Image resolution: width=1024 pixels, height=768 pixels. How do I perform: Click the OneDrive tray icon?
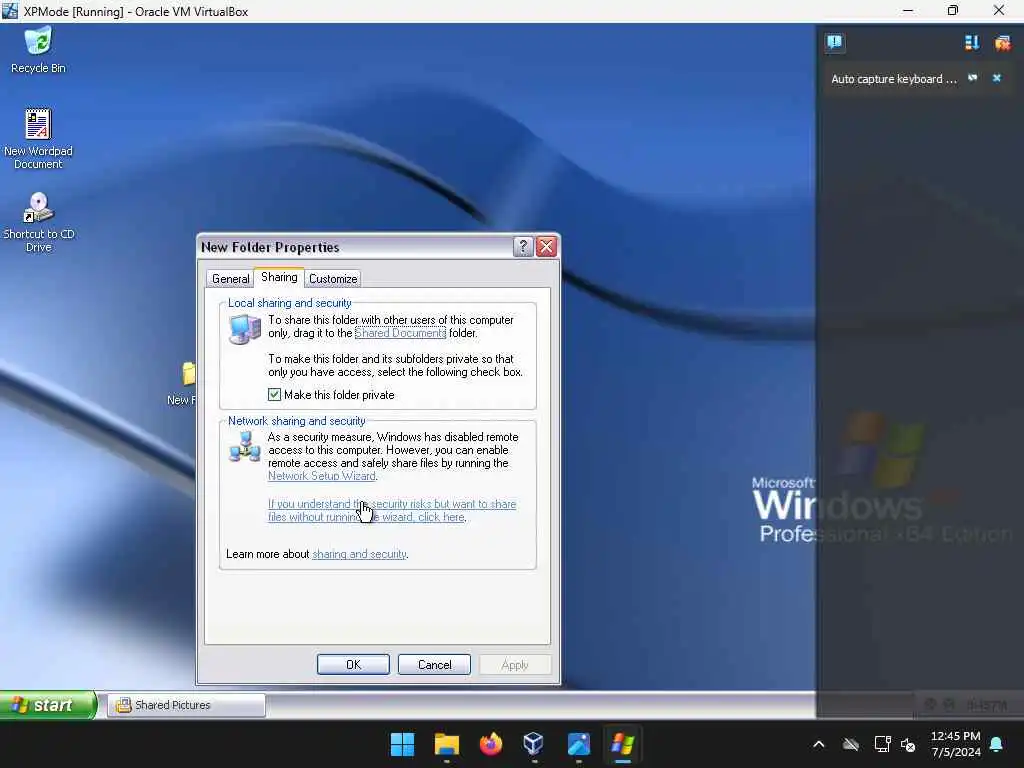tap(850, 744)
